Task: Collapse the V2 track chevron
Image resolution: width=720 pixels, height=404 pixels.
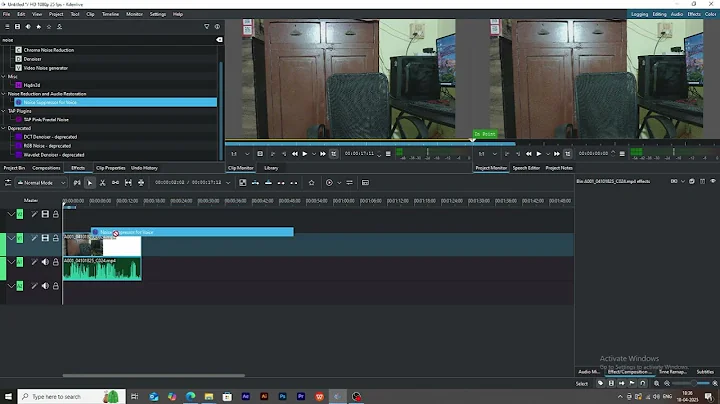Action: click(11, 214)
